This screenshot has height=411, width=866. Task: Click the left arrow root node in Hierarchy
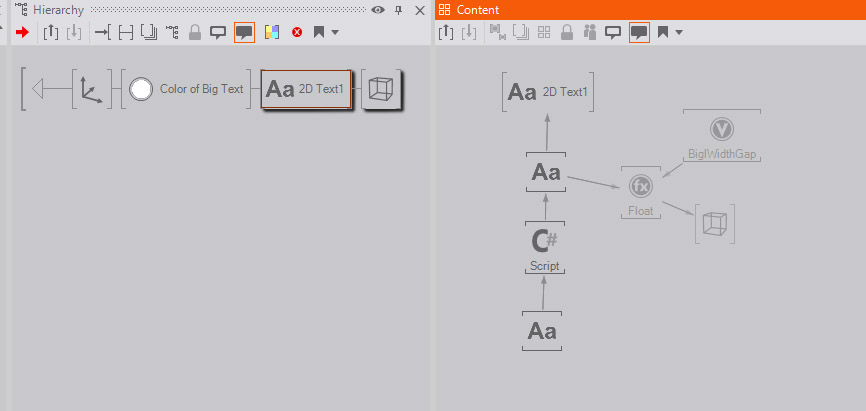[x=44, y=90]
